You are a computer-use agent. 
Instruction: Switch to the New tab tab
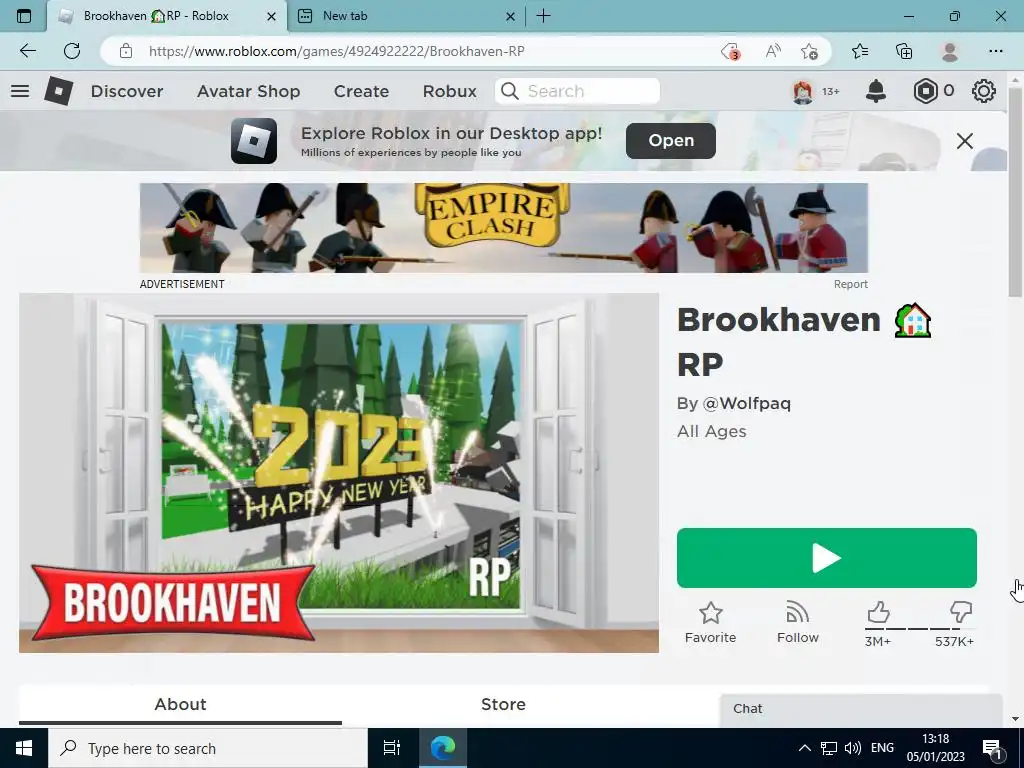click(406, 16)
